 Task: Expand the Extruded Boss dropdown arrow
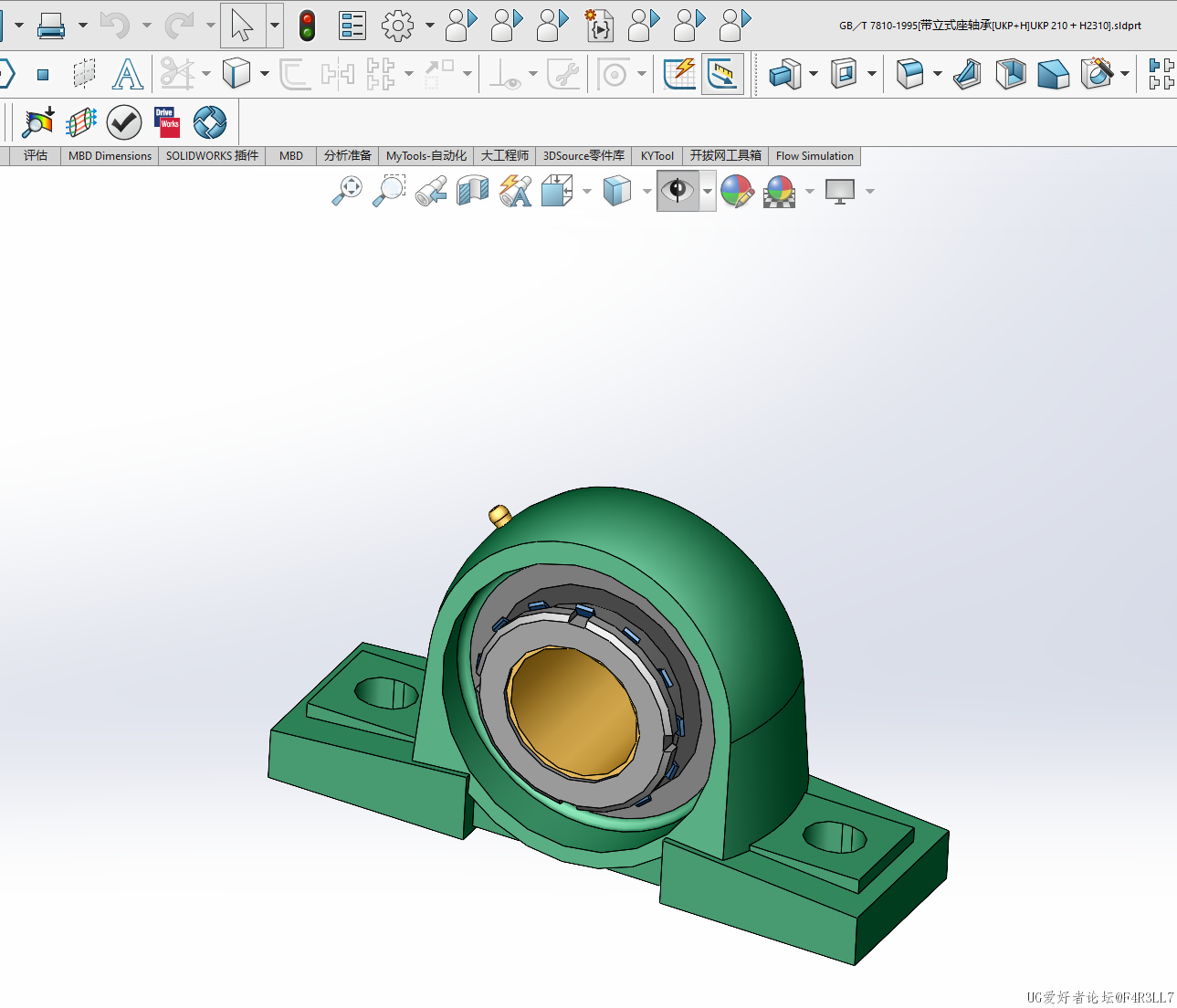point(813,74)
